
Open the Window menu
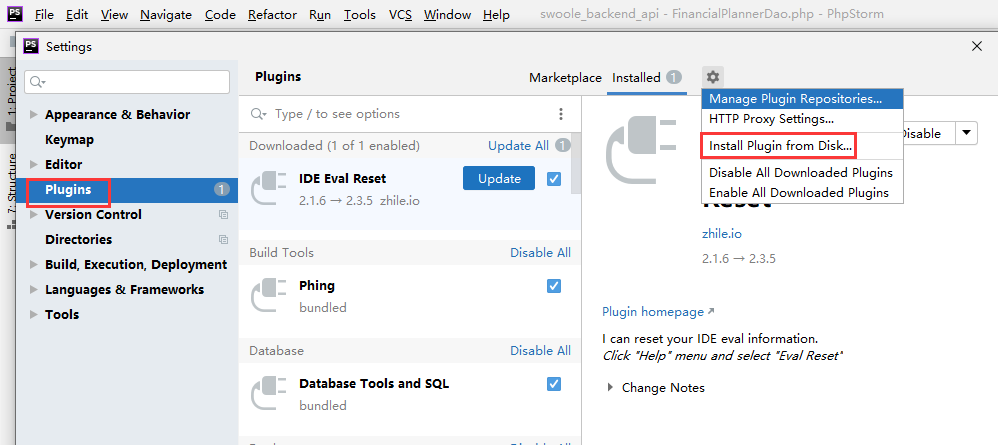[x=447, y=15]
